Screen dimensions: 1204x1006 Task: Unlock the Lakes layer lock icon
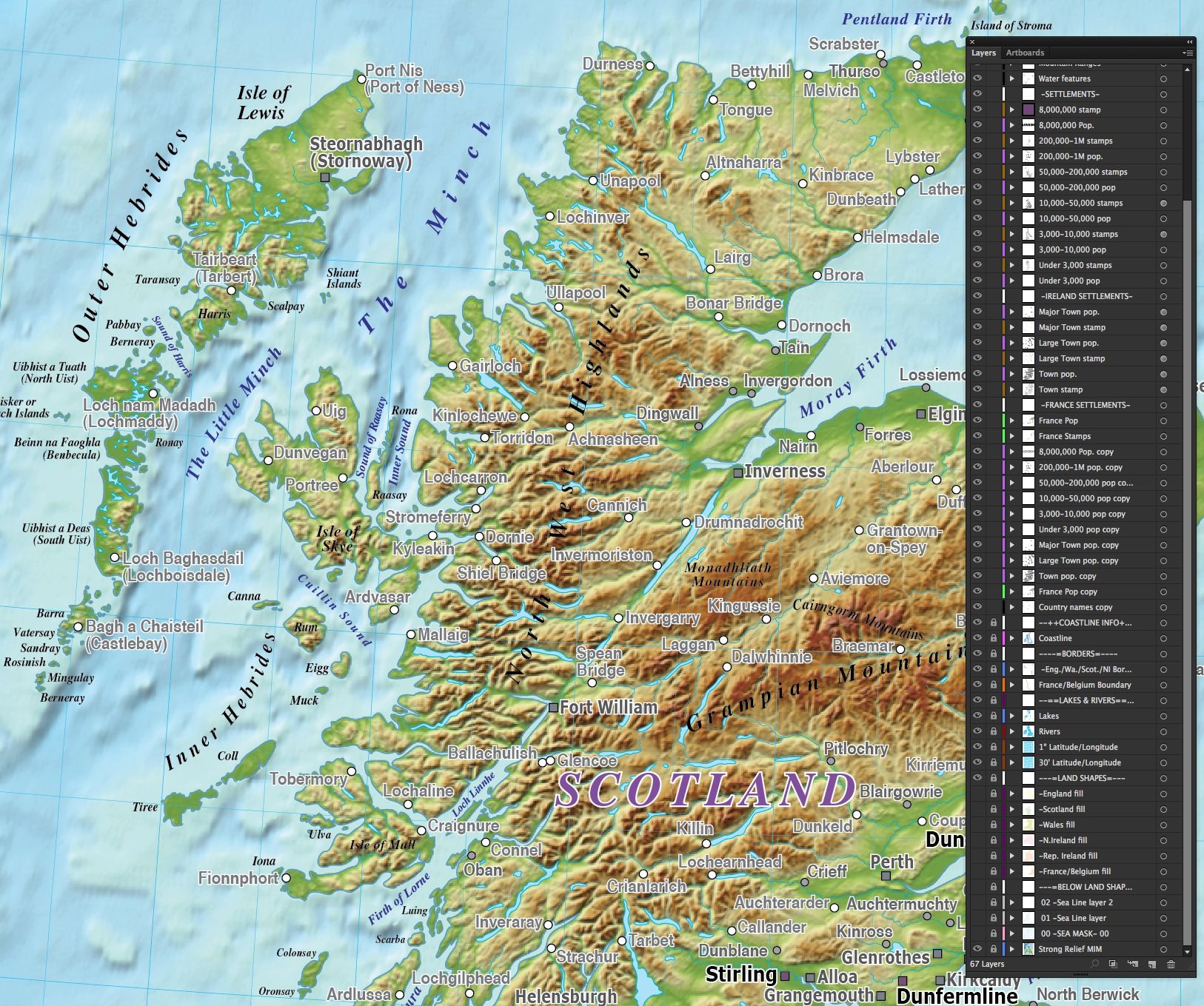993,716
